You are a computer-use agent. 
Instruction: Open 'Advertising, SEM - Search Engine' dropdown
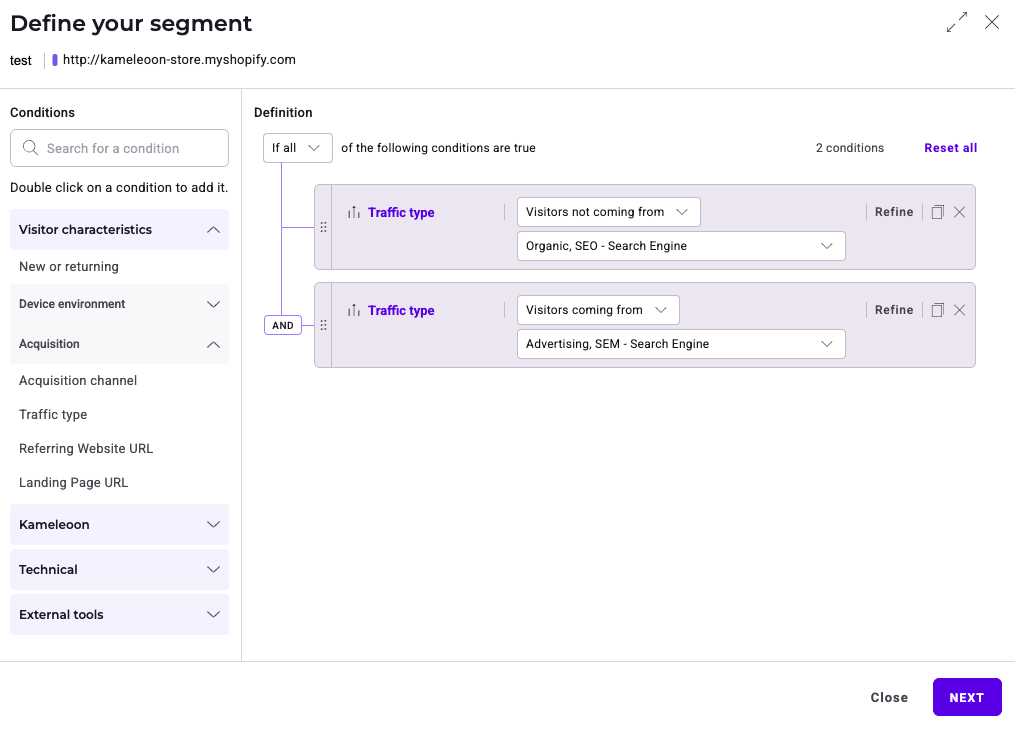[680, 344]
